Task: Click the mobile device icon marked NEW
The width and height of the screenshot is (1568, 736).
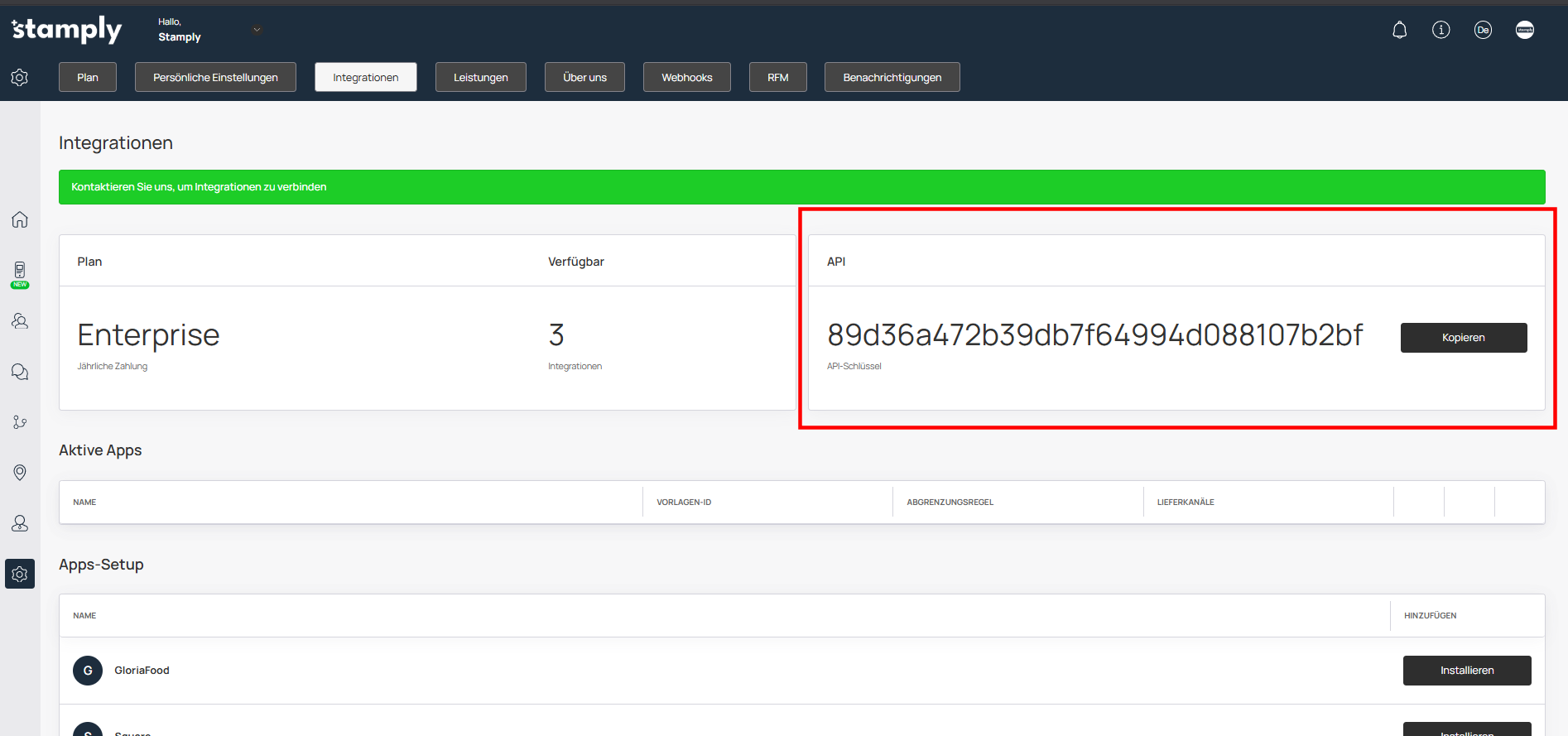Action: click(20, 272)
